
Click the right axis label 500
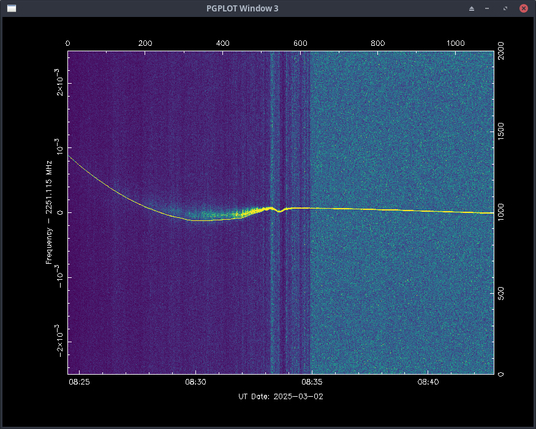[501, 293]
